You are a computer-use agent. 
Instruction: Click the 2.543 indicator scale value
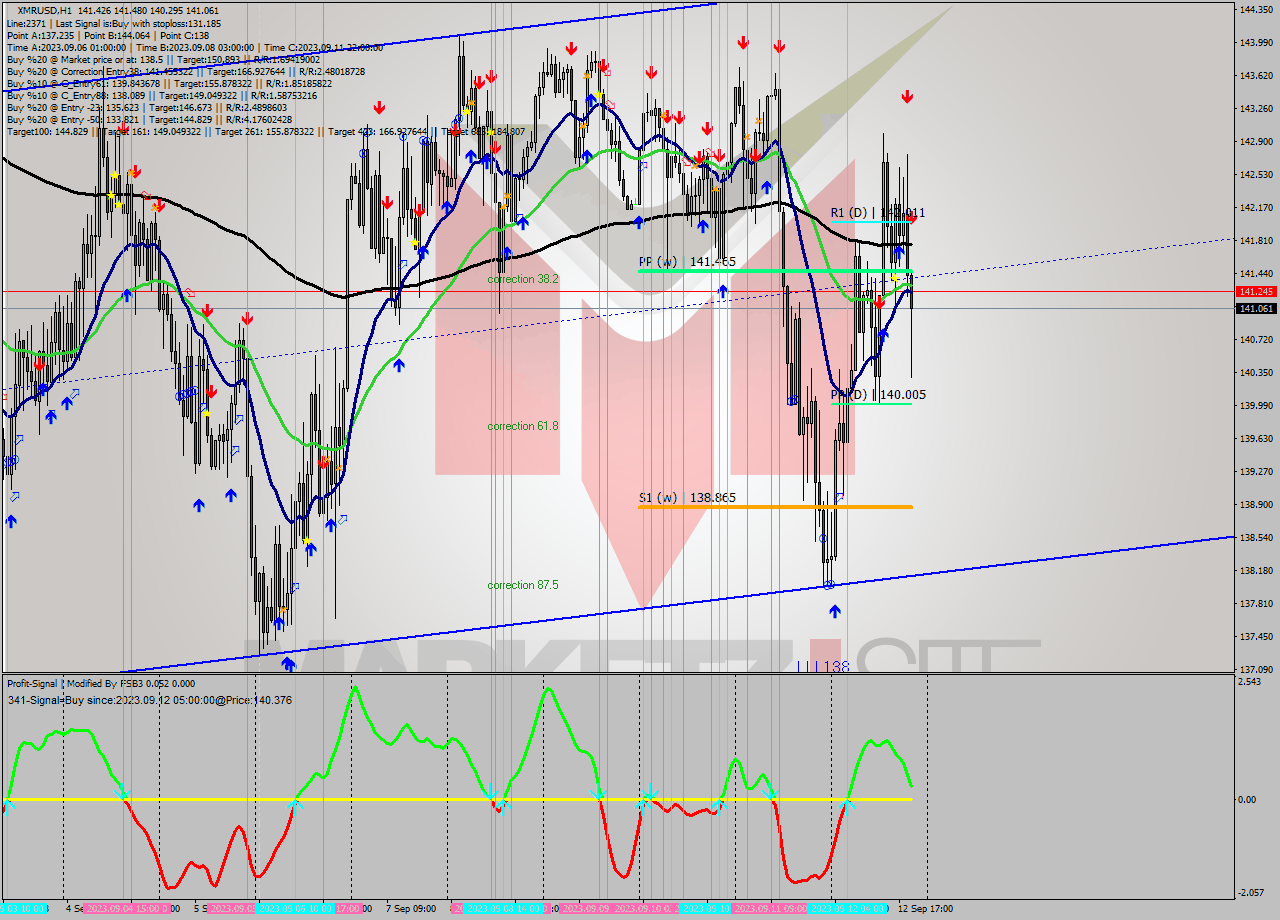coord(1250,682)
